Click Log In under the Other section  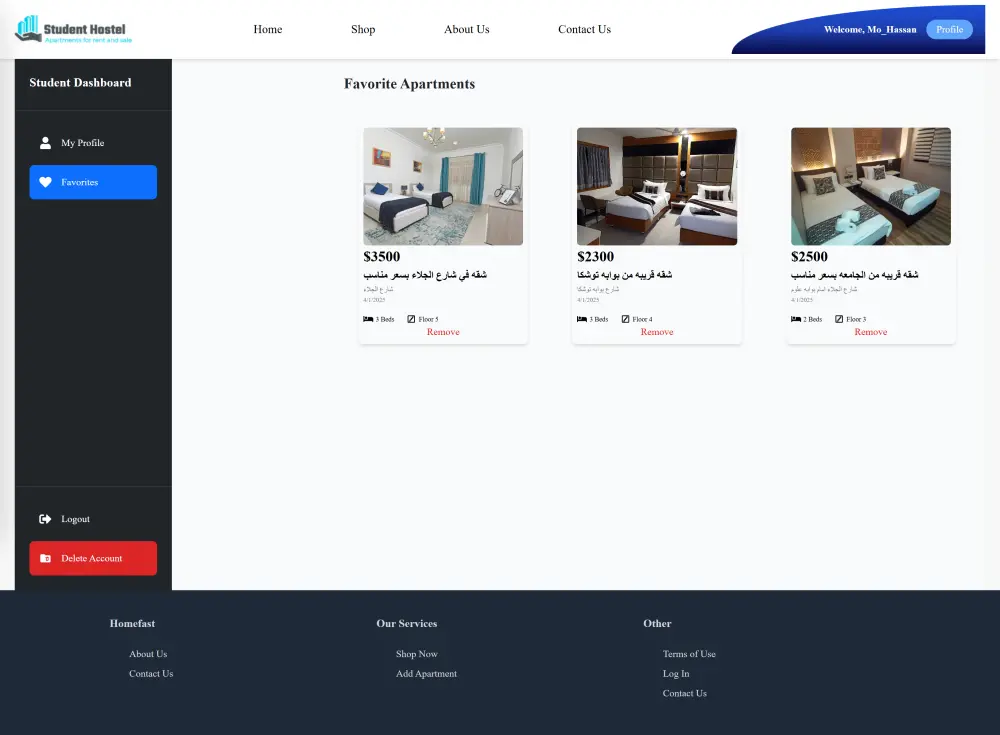click(675, 673)
